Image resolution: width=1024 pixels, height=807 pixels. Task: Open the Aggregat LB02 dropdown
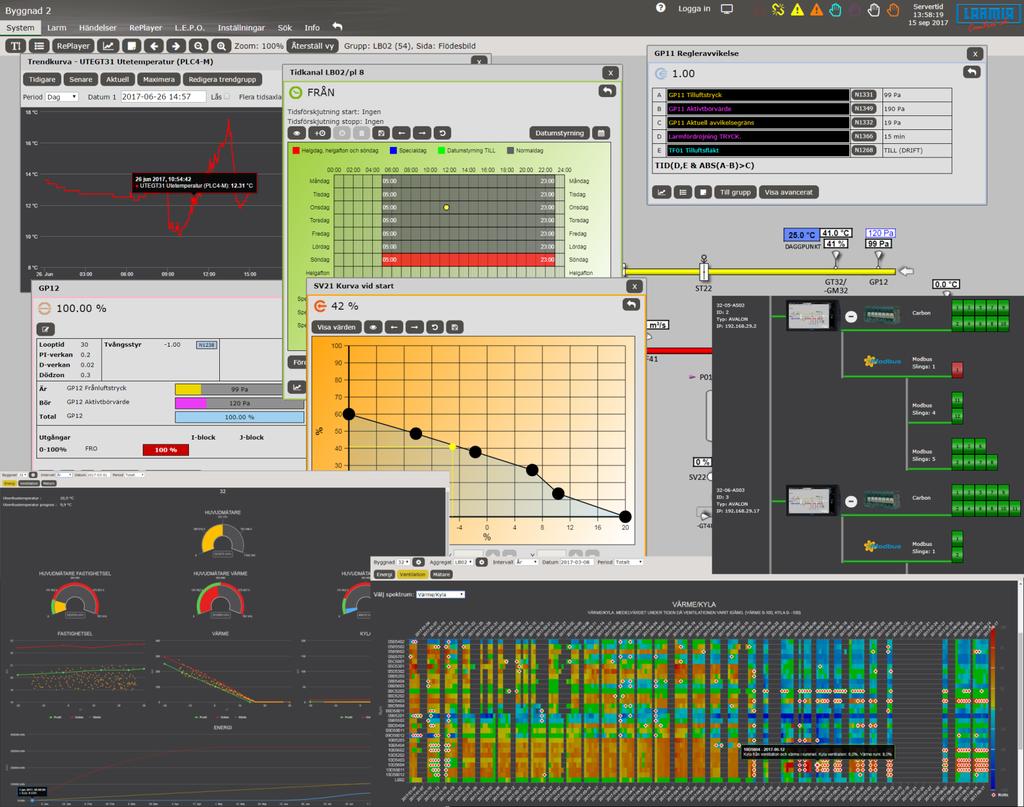click(x=464, y=562)
